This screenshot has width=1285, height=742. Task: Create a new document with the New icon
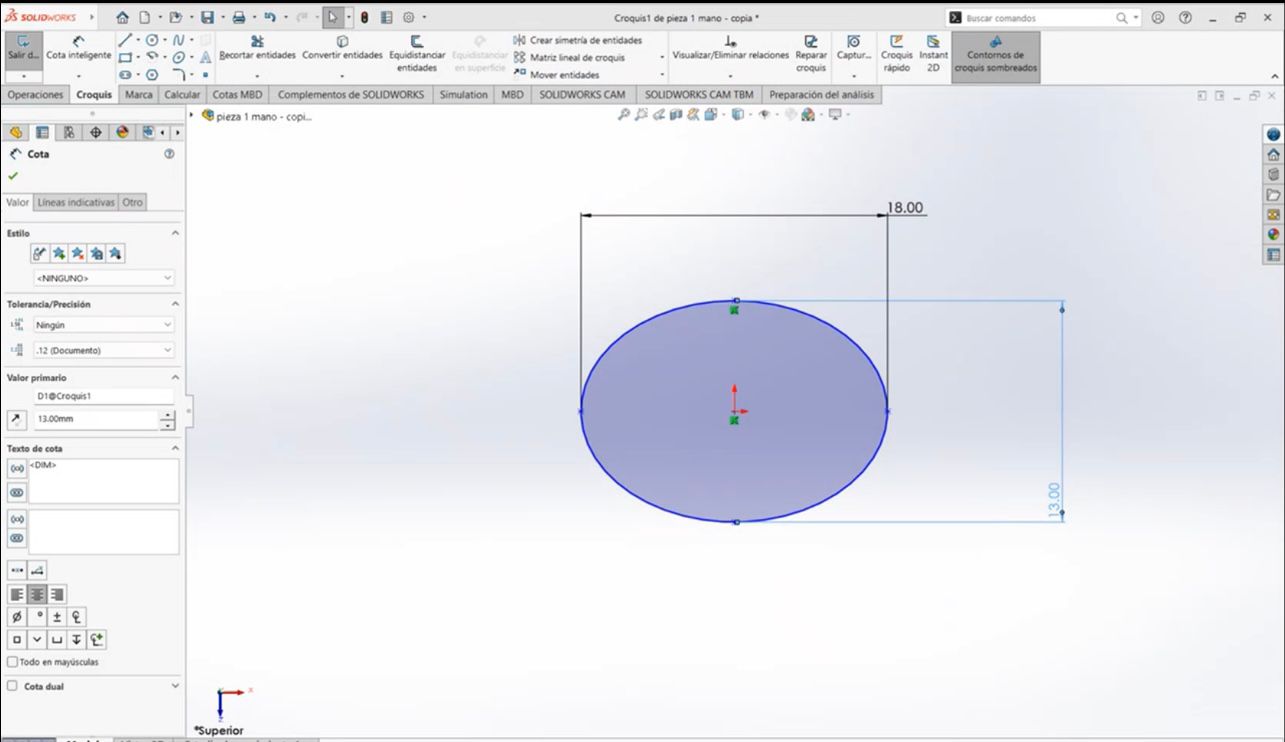tap(145, 18)
